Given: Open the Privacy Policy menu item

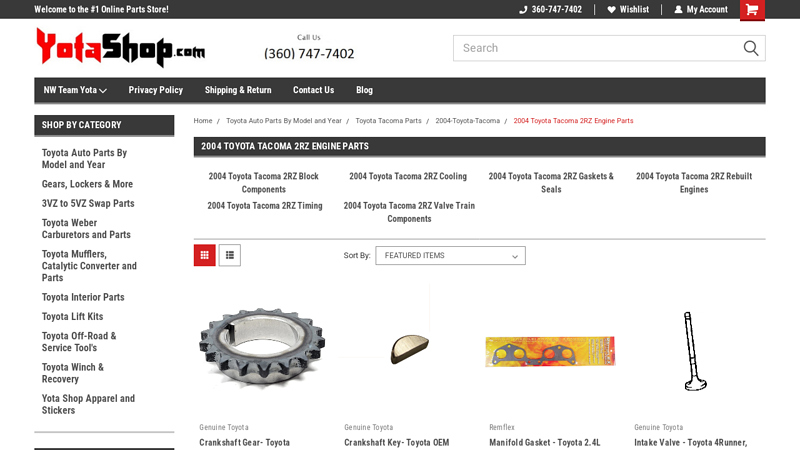Looking at the screenshot, I should click(156, 90).
